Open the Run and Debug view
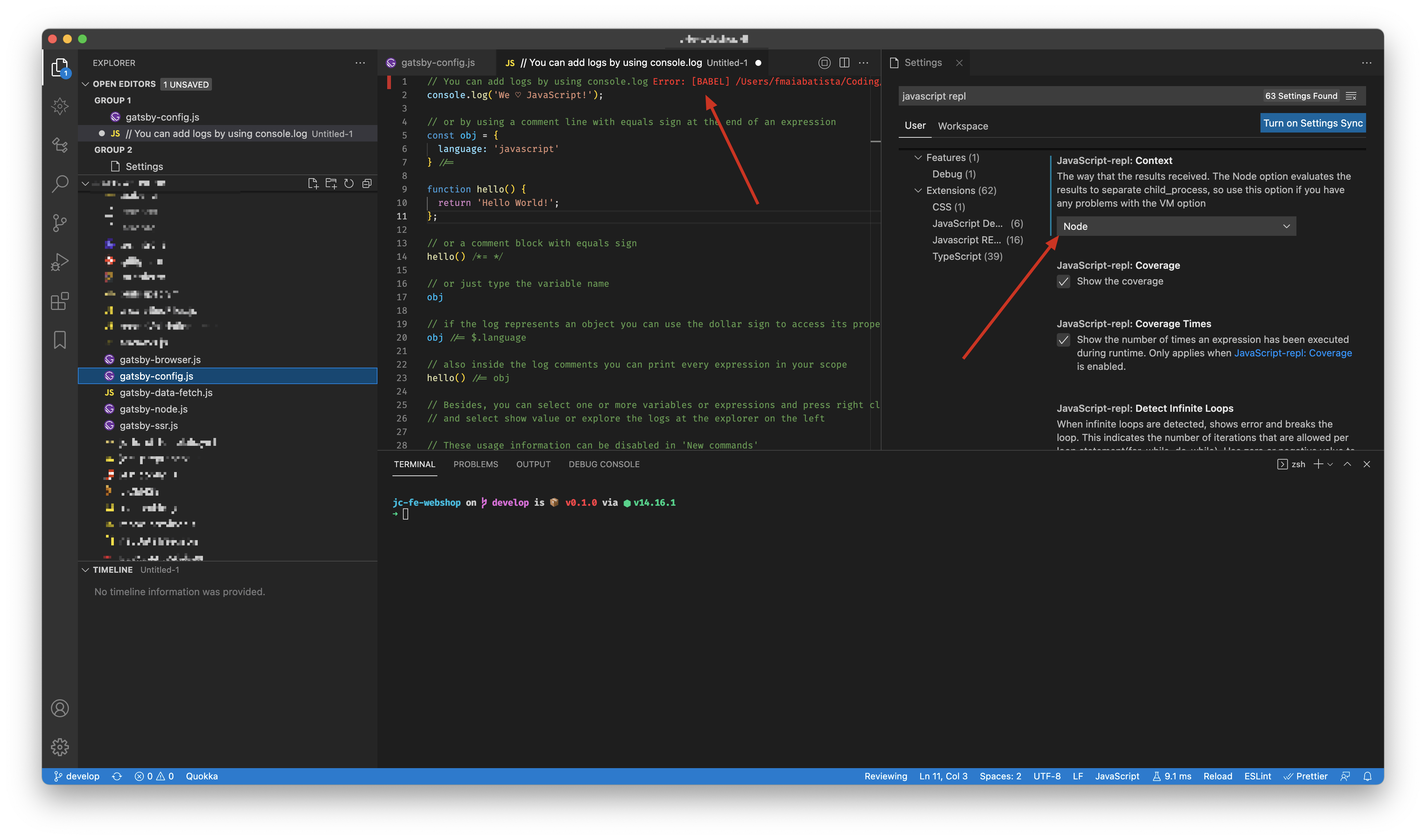Viewport: 1426px width, 840px height. tap(60, 262)
